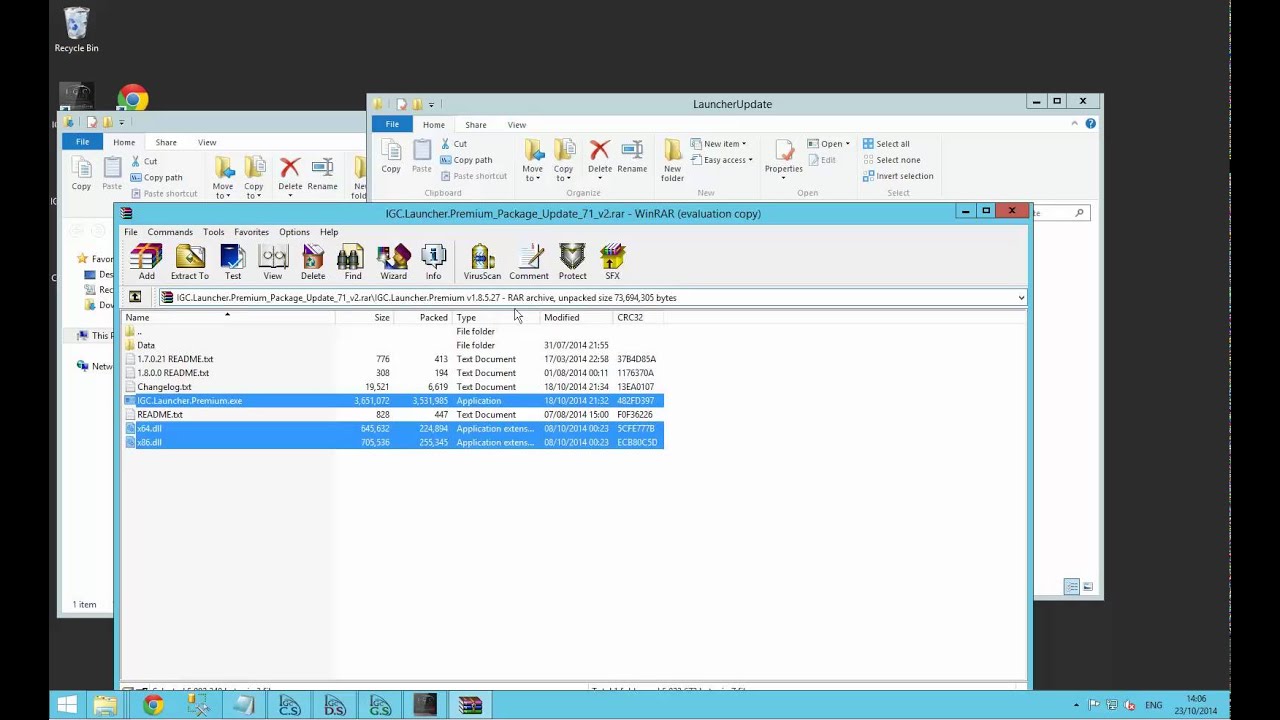Open Copy to dropdown in LauncherUpdate
This screenshot has height=720, width=1280.
[x=564, y=161]
